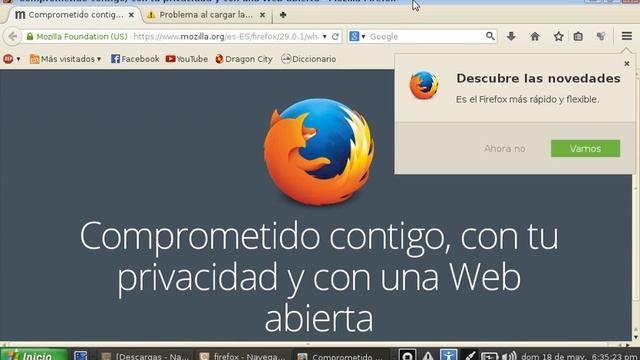Go back with the back arrow button
The width and height of the screenshot is (640, 360).
(13, 36)
